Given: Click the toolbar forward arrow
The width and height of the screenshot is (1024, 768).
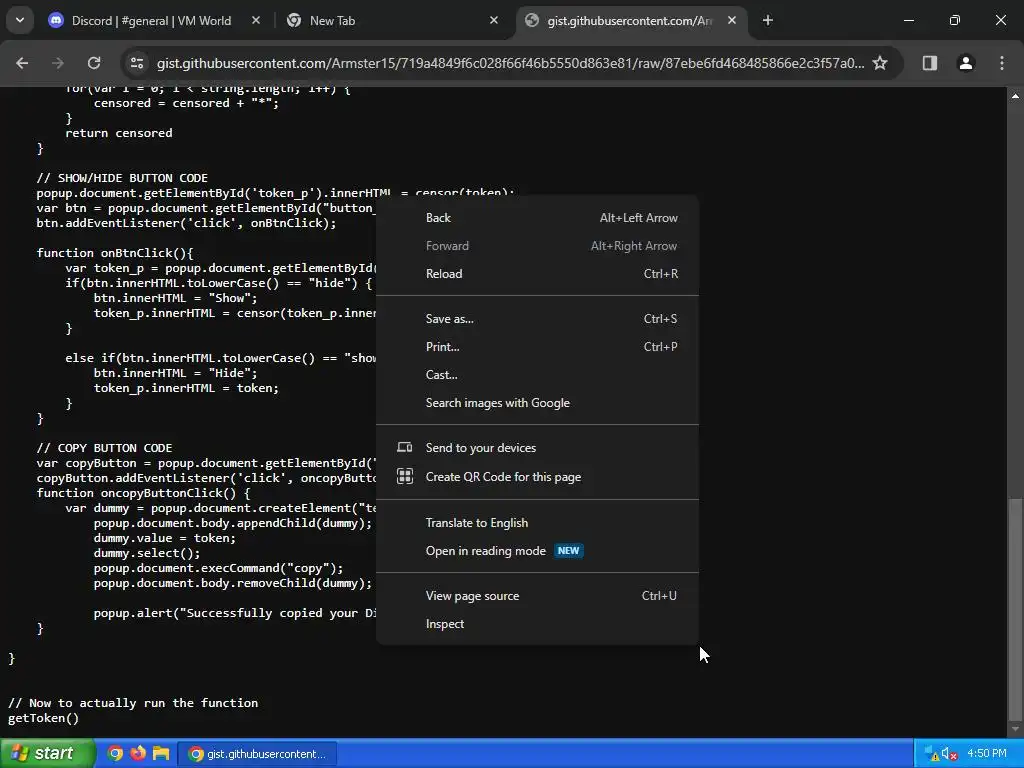Looking at the screenshot, I should click(57, 63).
